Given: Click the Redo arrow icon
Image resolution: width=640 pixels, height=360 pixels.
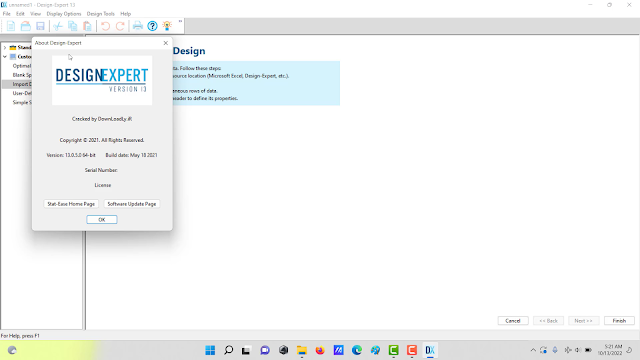Looking at the screenshot, I should [x=120, y=26].
